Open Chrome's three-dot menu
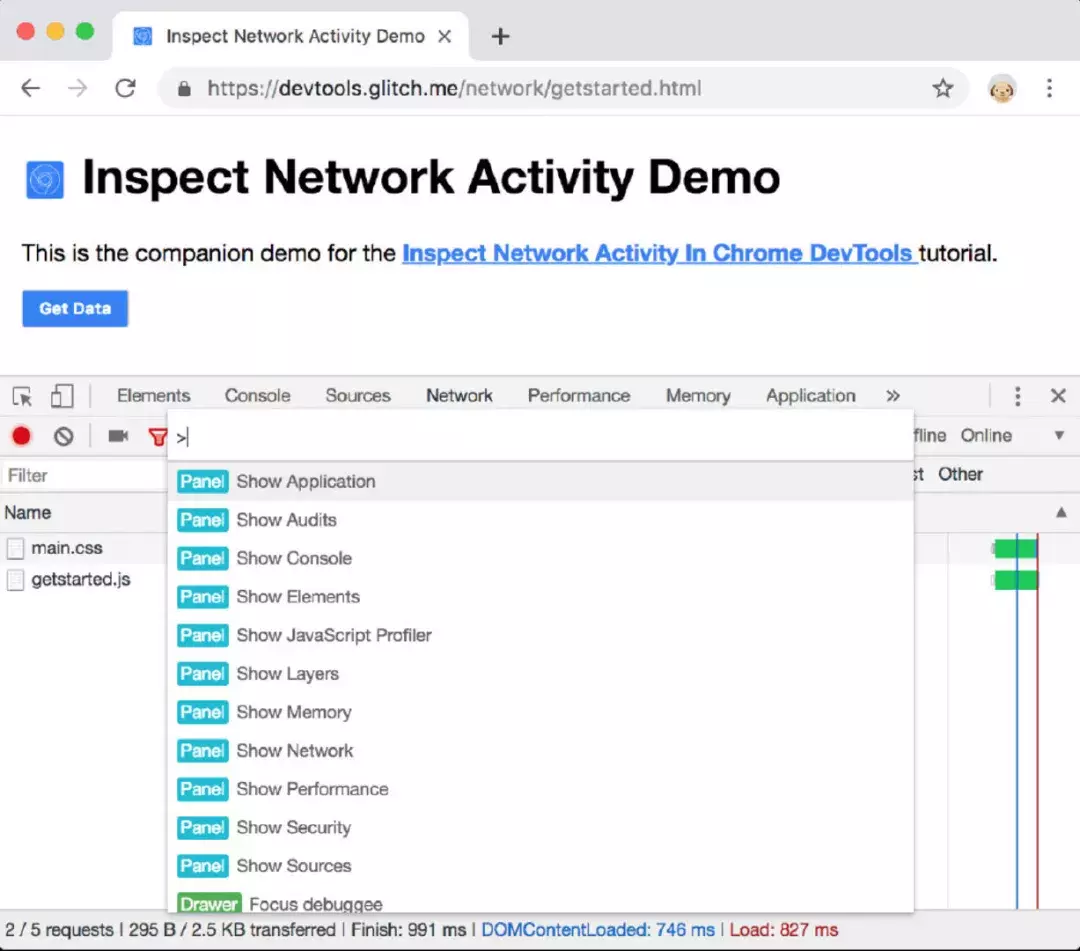This screenshot has width=1080, height=951. (x=1049, y=88)
